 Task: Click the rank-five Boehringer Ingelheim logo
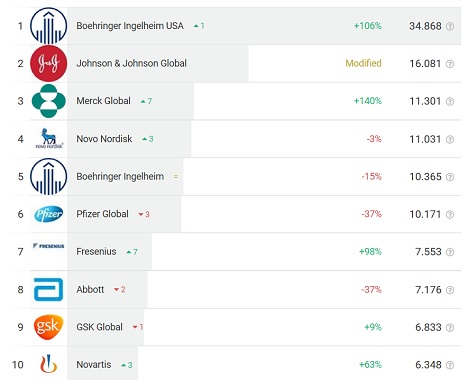[49, 176]
